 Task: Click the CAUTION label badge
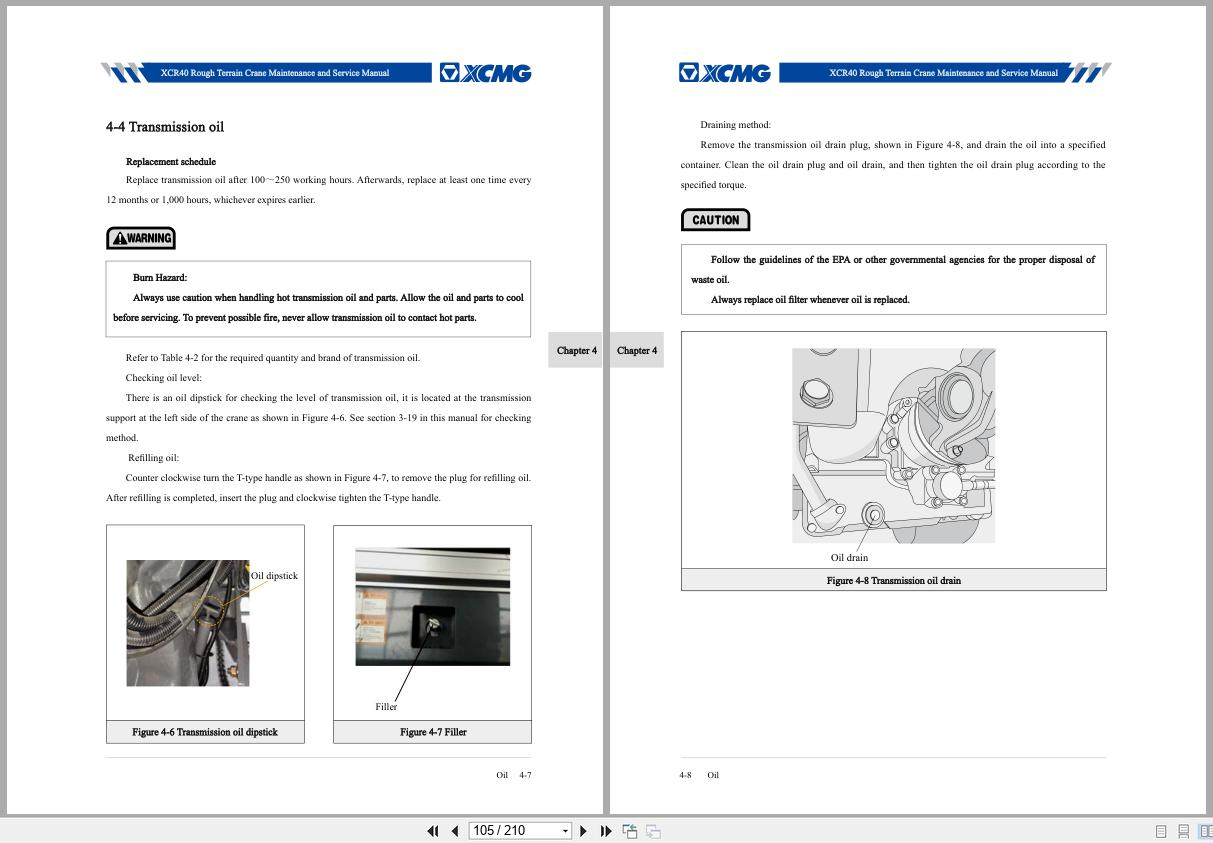(715, 220)
